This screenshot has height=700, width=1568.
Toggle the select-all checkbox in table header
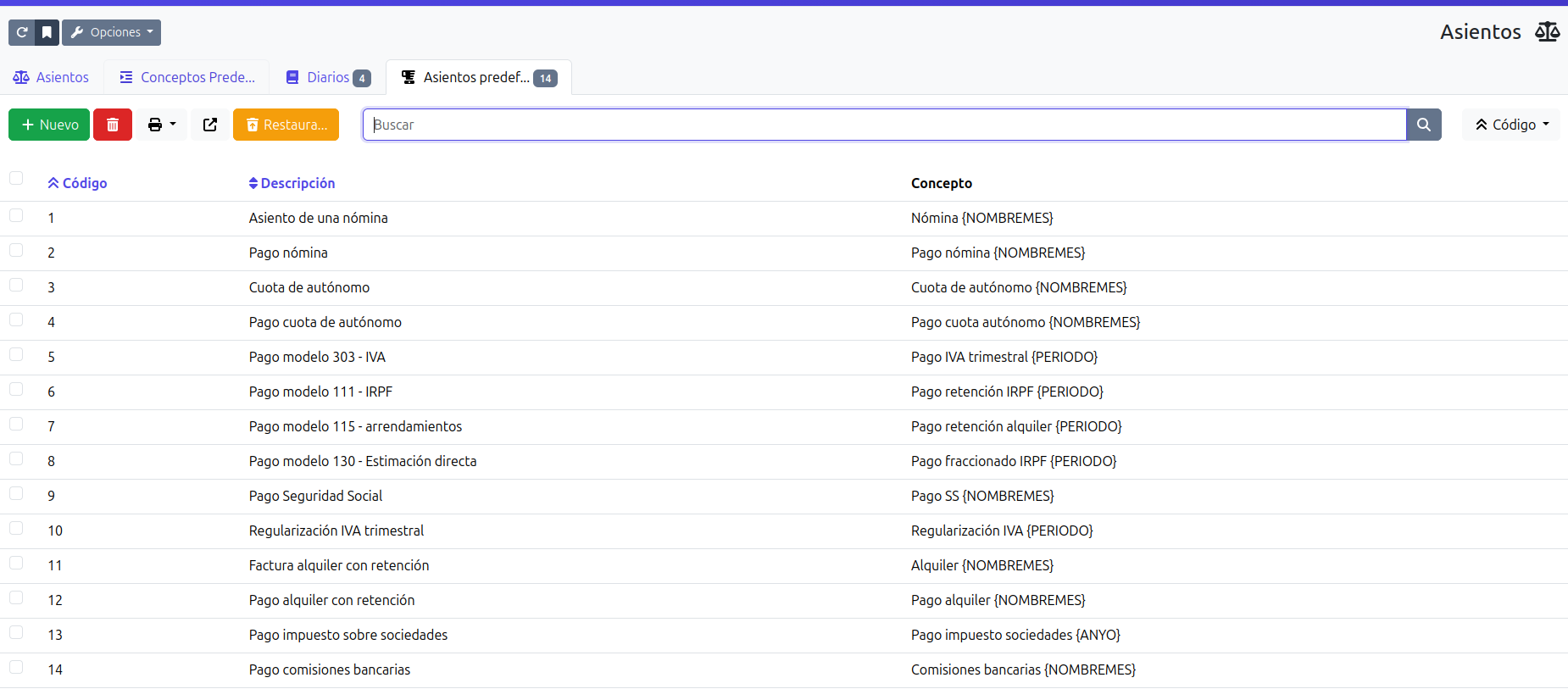[16, 178]
